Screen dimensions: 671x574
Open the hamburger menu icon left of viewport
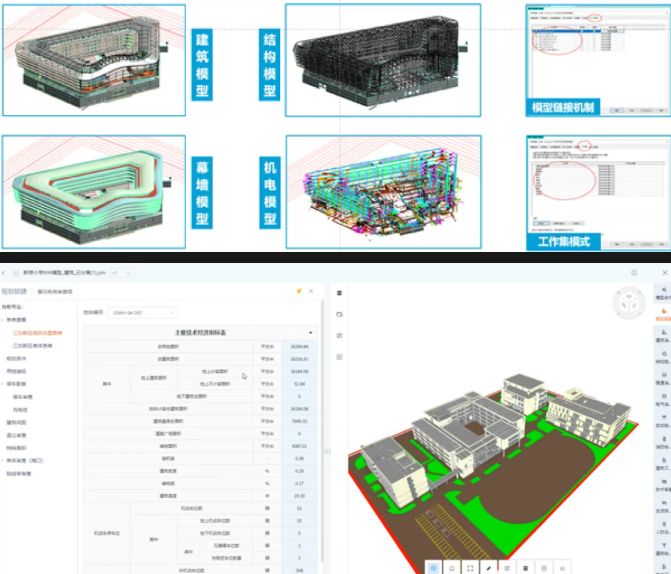pos(337,293)
